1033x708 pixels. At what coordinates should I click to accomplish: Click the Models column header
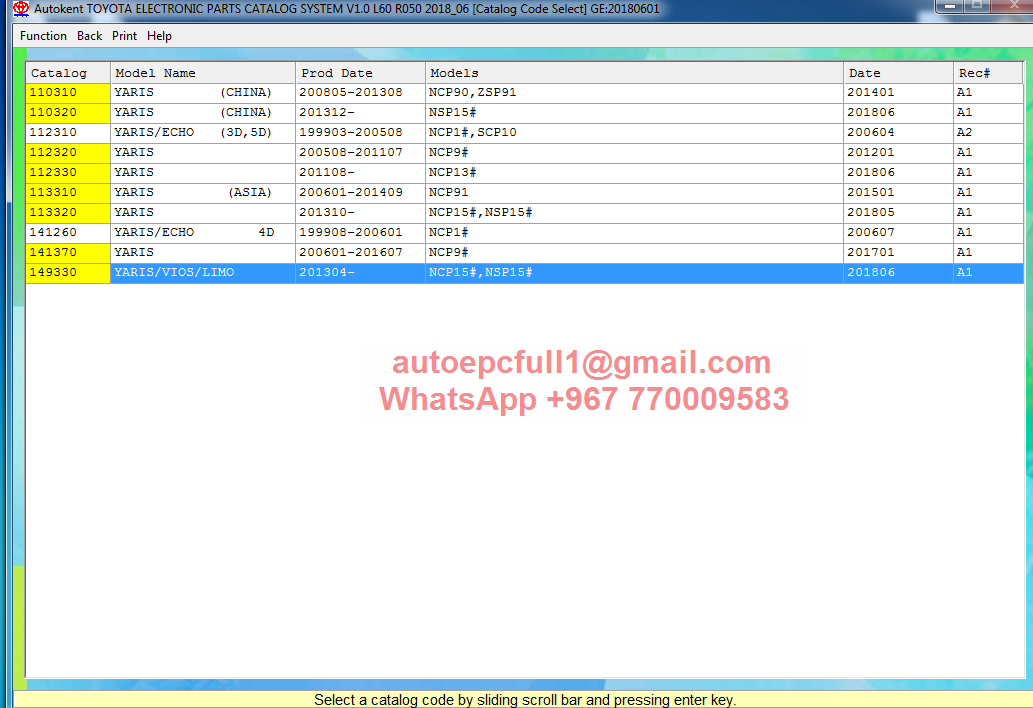coord(634,72)
